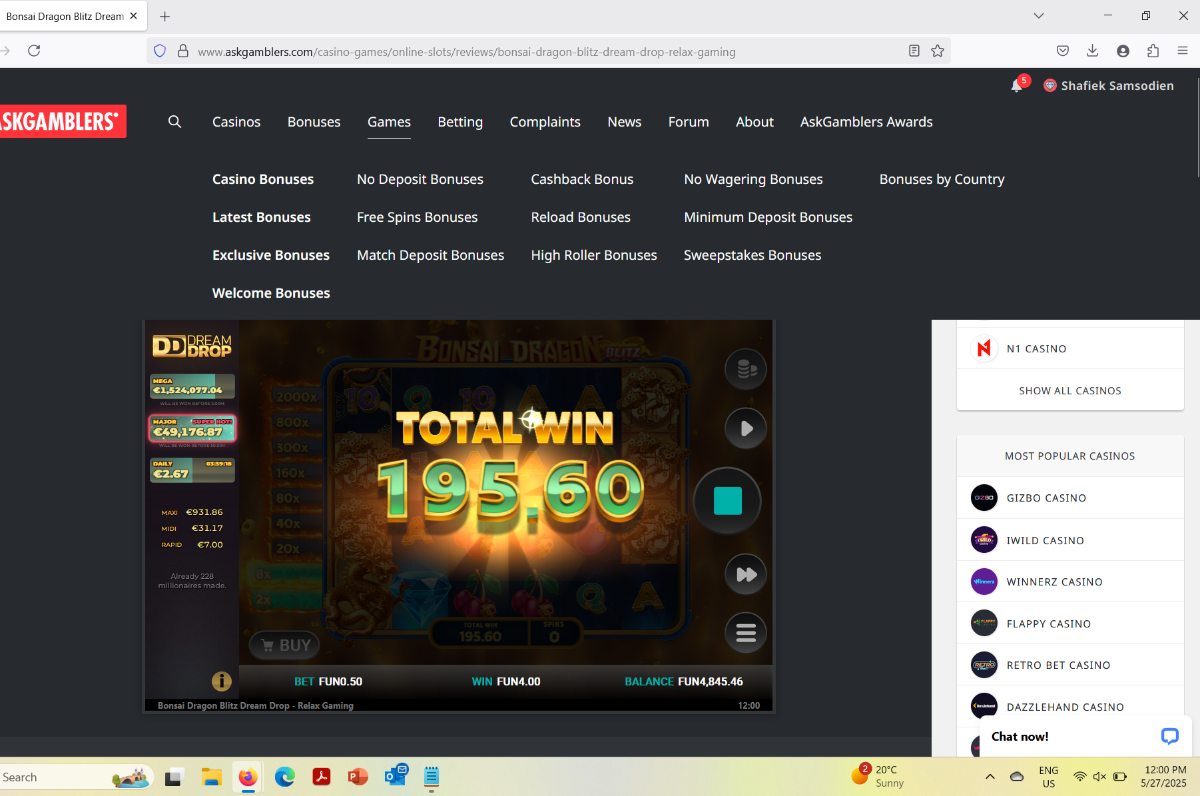Toggle the fast-forward turbo spin button

click(x=745, y=575)
